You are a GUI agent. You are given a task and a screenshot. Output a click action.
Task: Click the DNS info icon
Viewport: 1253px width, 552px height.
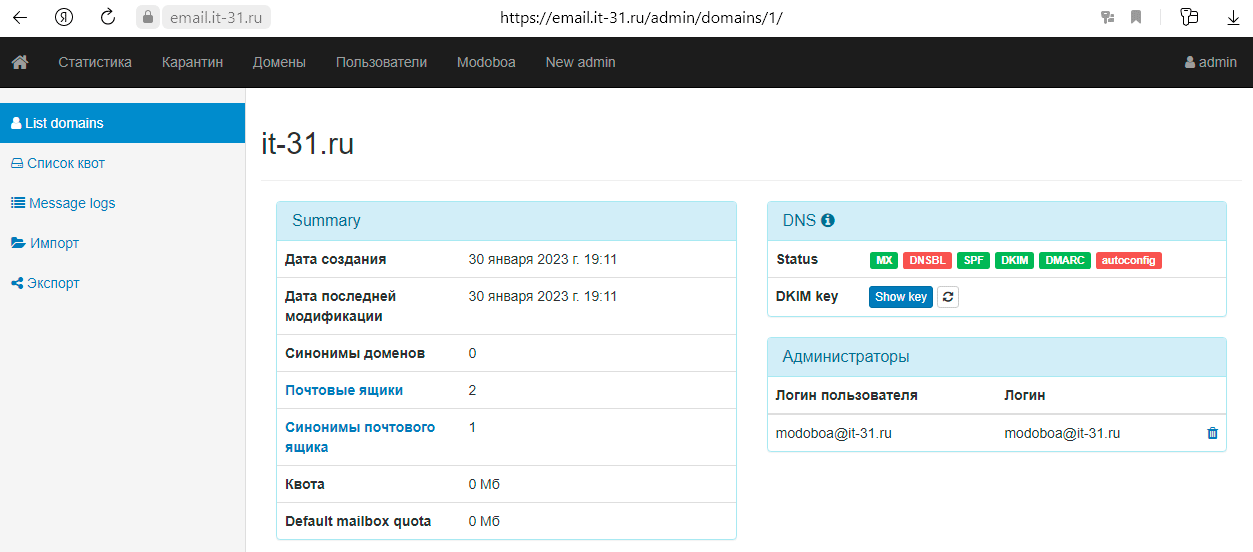(x=828, y=221)
